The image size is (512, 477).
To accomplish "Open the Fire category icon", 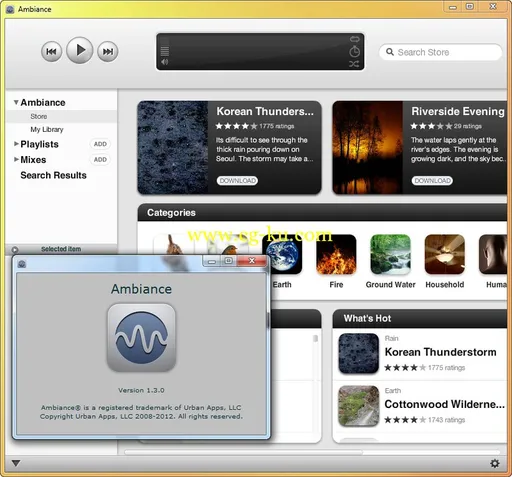I will pos(336,254).
